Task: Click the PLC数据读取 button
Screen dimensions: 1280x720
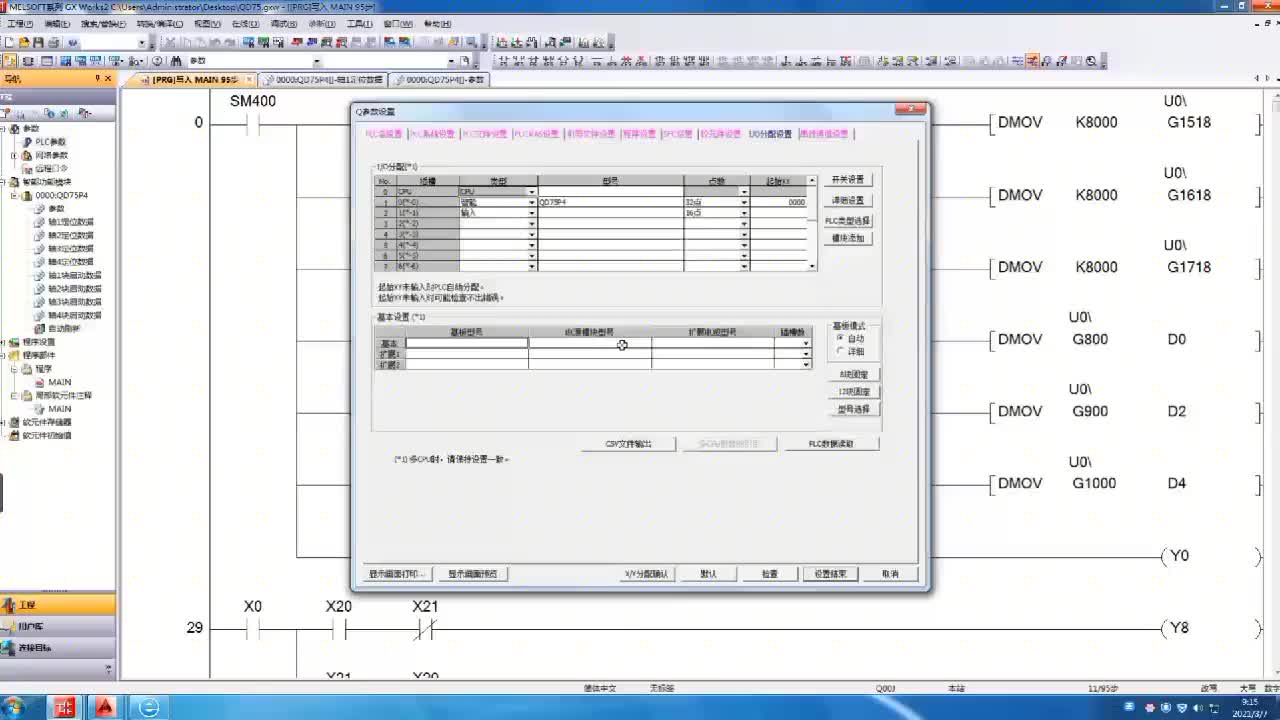Action: click(x=831, y=444)
